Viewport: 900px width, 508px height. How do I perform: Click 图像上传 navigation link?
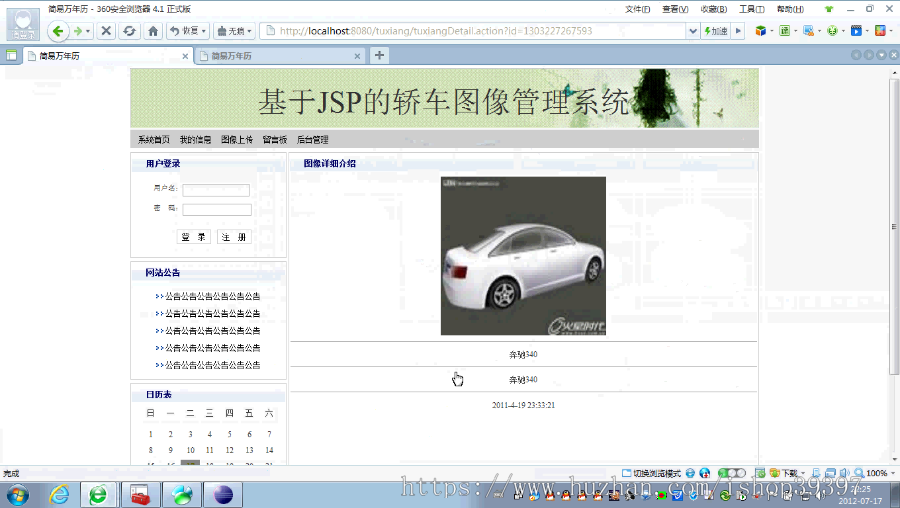236,139
